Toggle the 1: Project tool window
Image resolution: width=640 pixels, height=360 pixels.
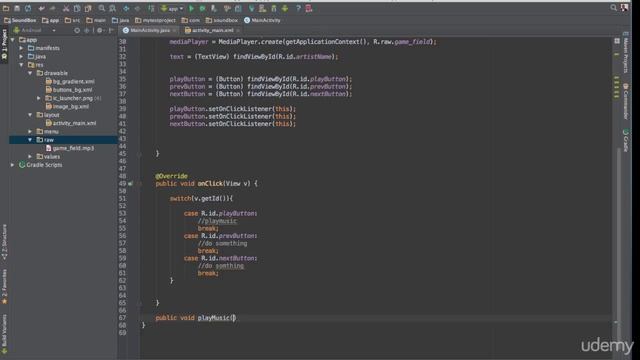click(4, 44)
